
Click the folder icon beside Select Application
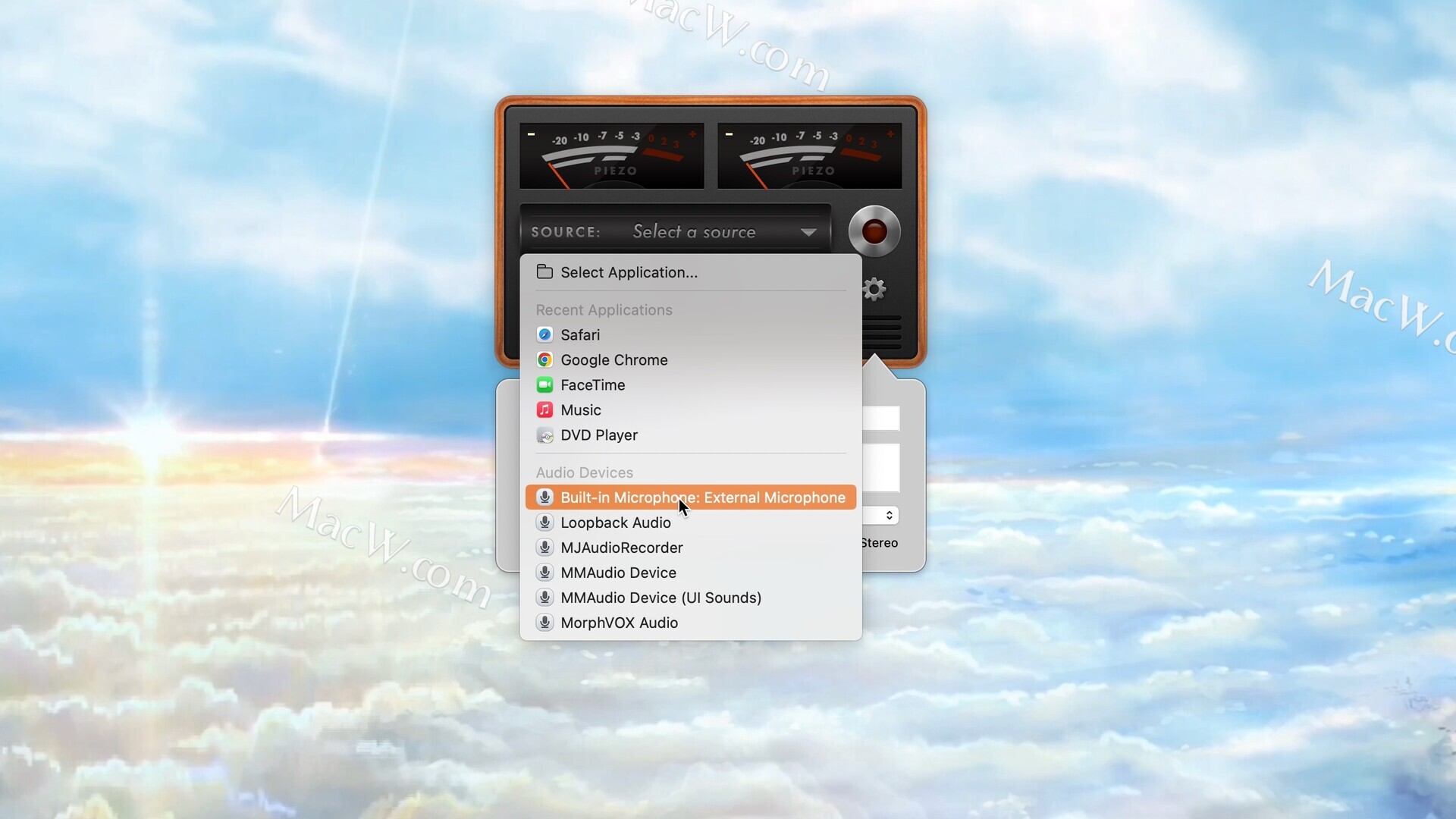[544, 271]
